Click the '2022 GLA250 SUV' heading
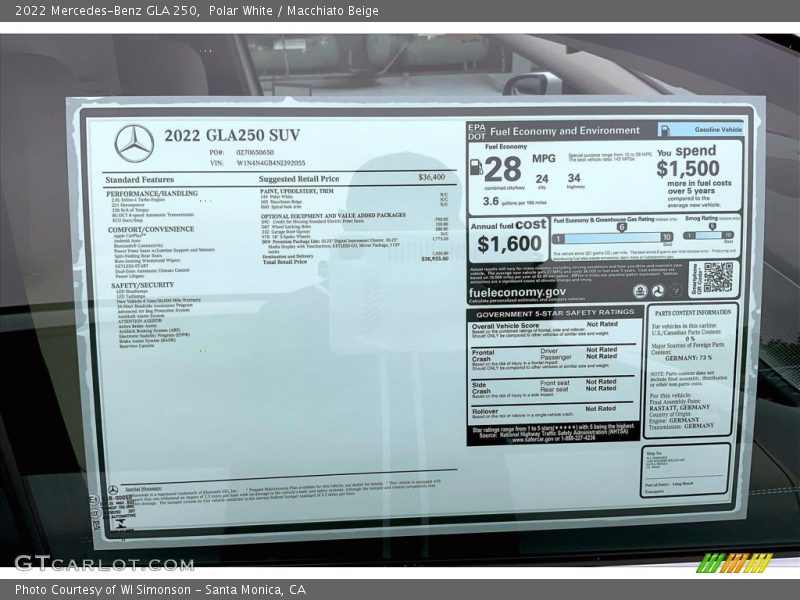The width and height of the screenshot is (800, 600). (x=232, y=135)
